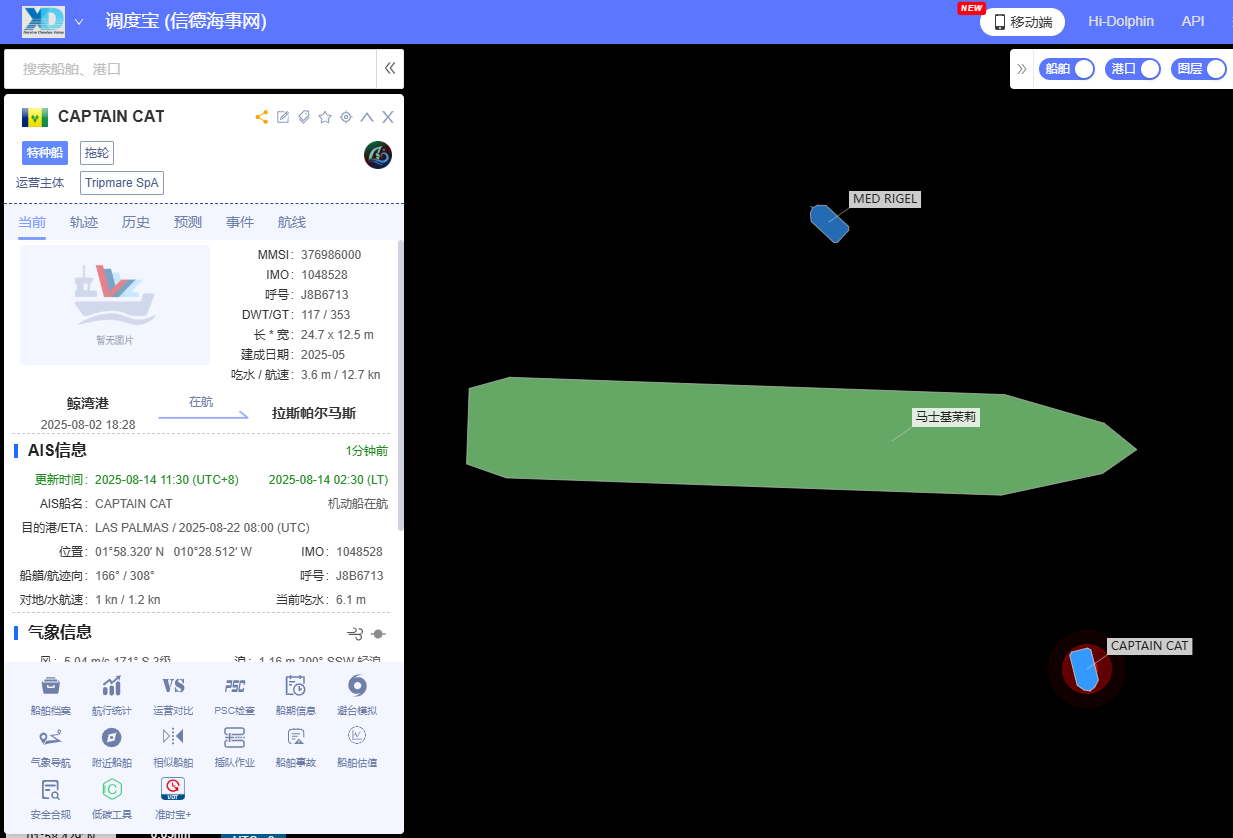Open the 运营对比 VS comparison tool
Image resolution: width=1233 pixels, height=838 pixels.
(x=173, y=686)
